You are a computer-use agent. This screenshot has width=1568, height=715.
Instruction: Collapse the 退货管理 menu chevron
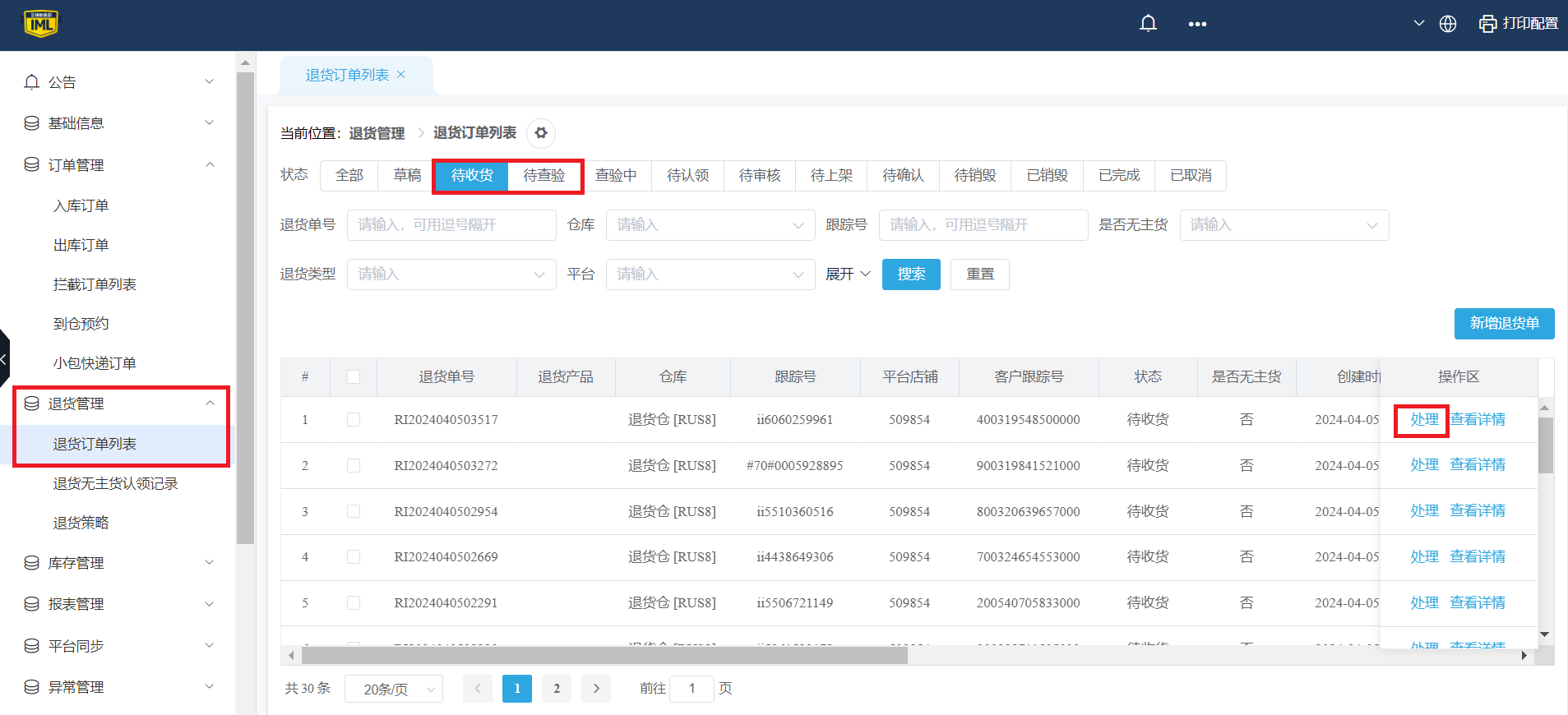pos(210,403)
